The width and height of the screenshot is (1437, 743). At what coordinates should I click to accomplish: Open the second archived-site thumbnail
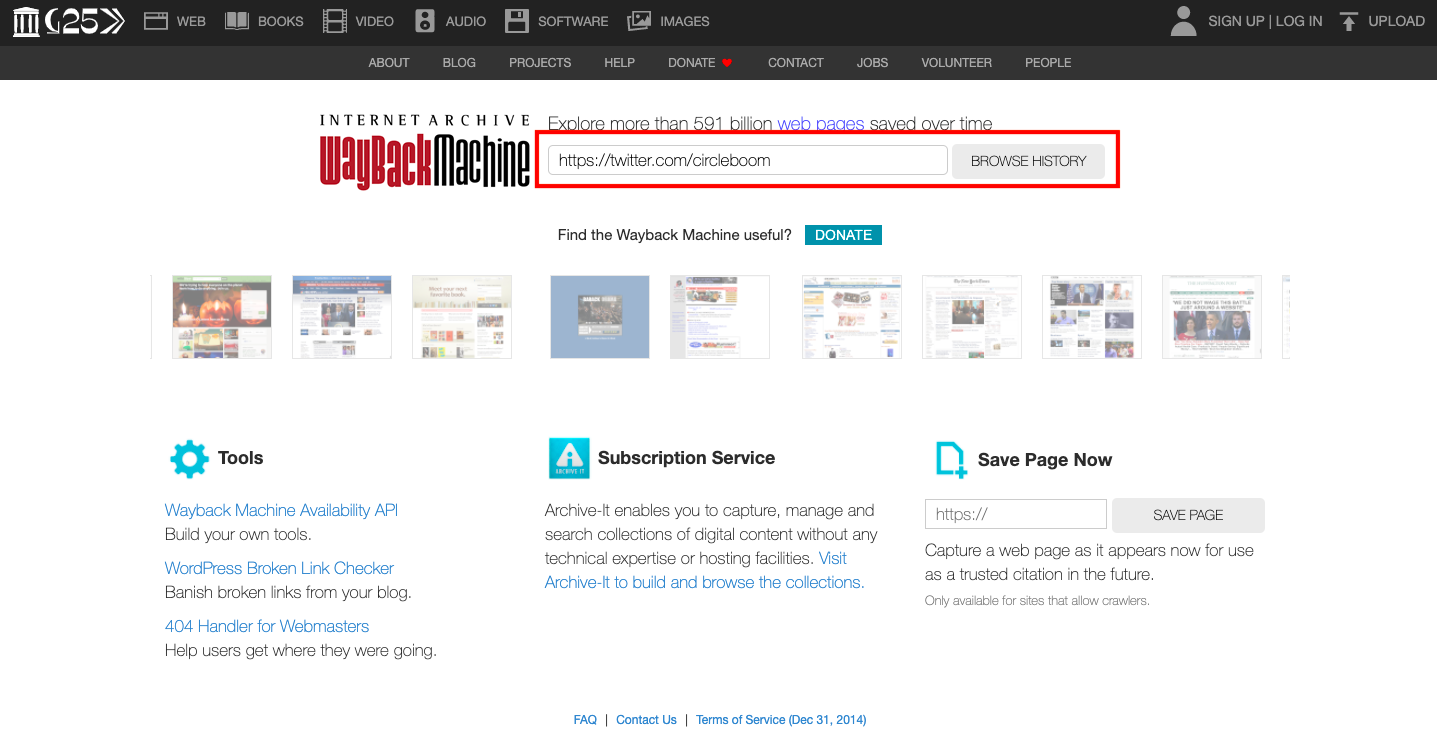pos(342,317)
